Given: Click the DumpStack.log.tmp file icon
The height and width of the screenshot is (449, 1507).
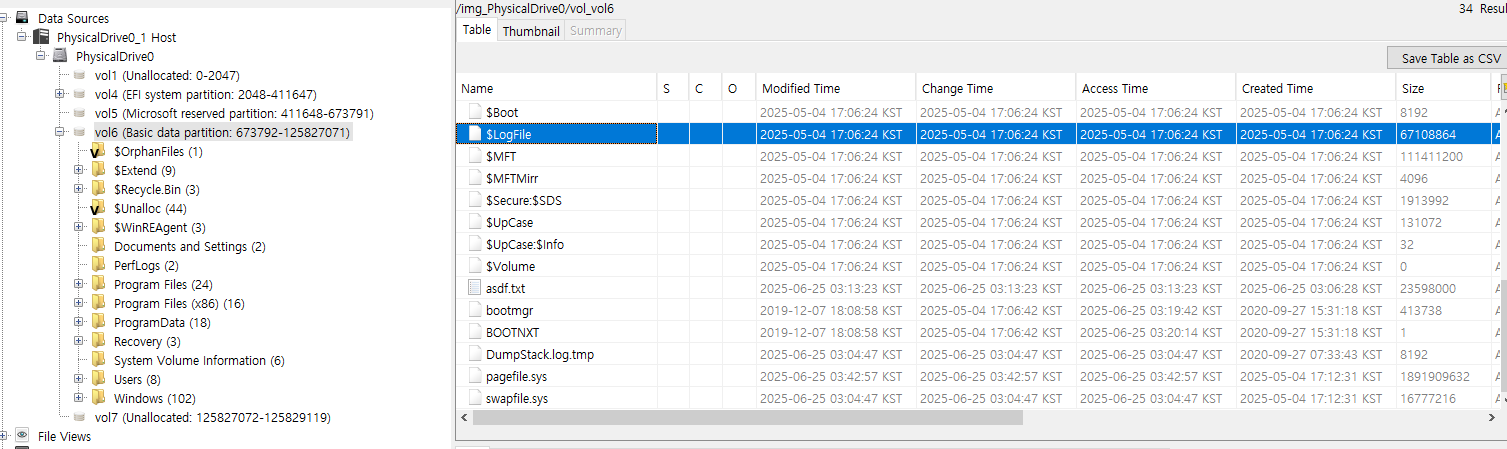Looking at the screenshot, I should click(x=475, y=354).
